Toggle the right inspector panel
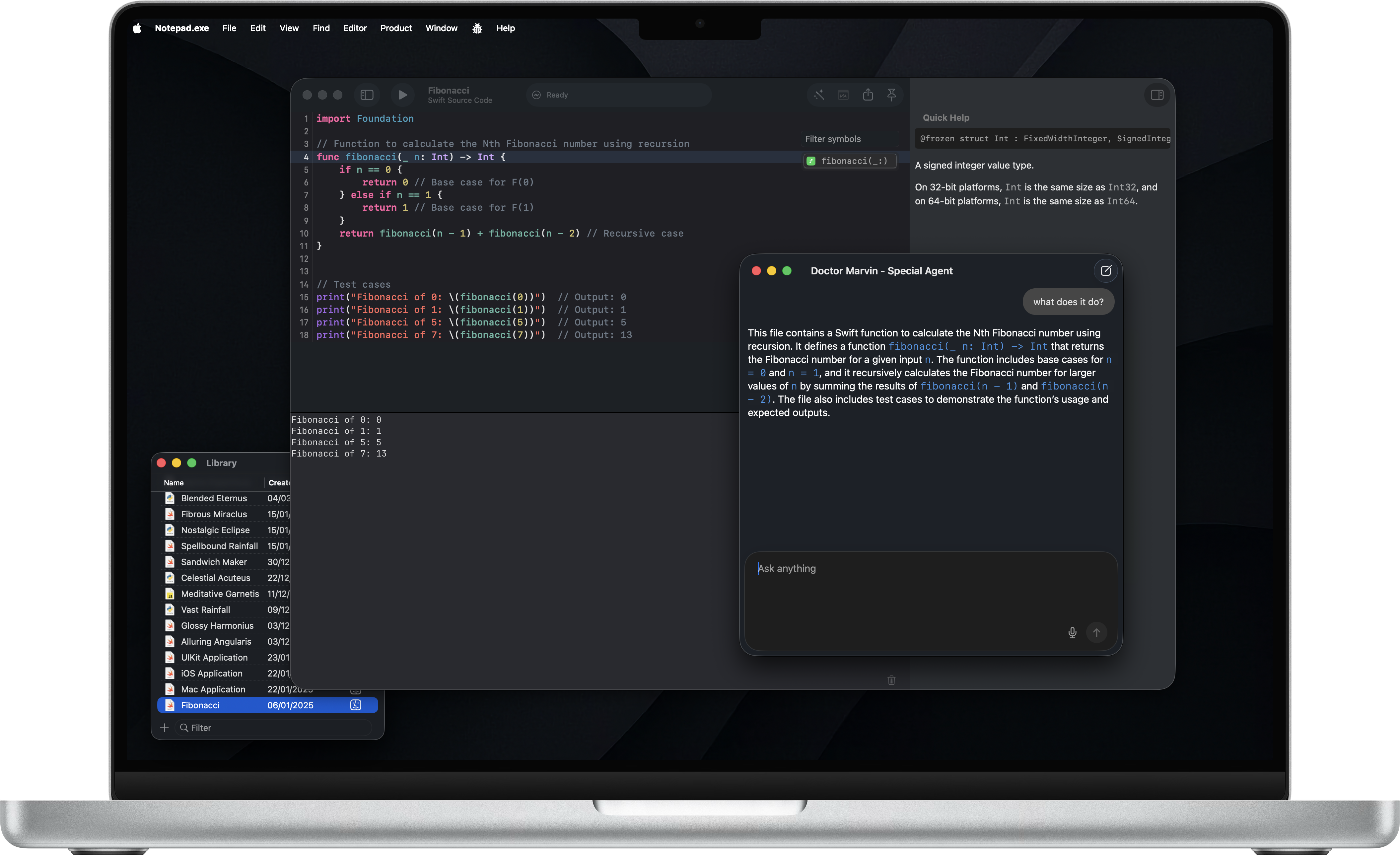The image size is (1400, 855). point(1157,95)
